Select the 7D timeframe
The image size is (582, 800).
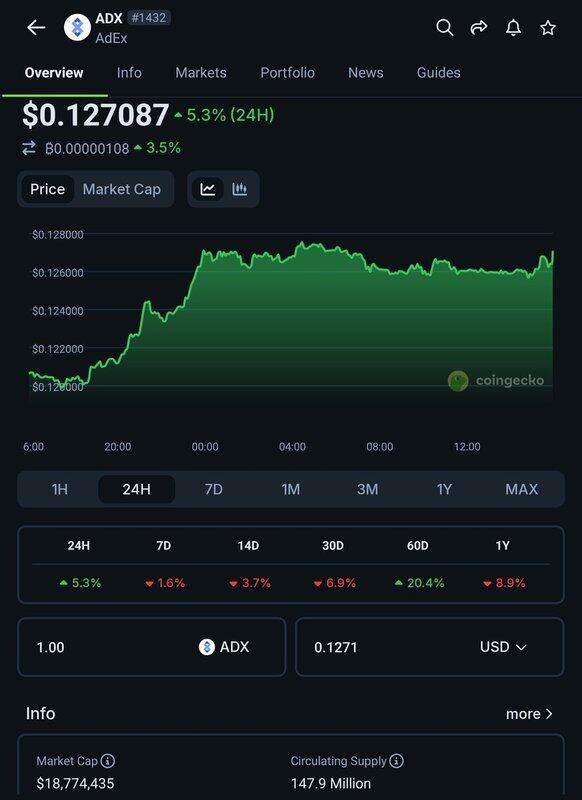pyautogui.click(x=213, y=489)
